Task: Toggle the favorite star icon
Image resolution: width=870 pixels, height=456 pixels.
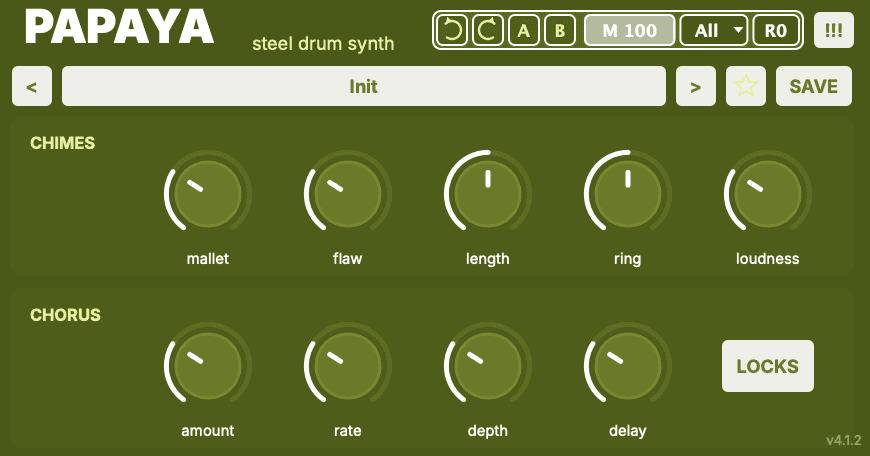Action: [x=746, y=86]
